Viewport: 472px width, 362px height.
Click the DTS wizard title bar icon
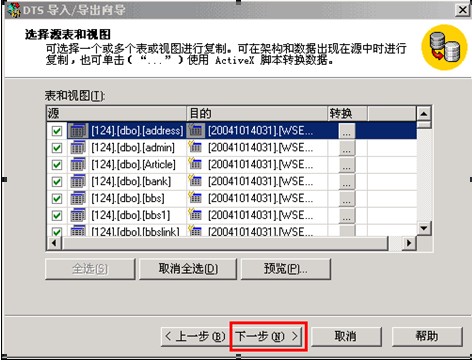[x=14, y=9]
